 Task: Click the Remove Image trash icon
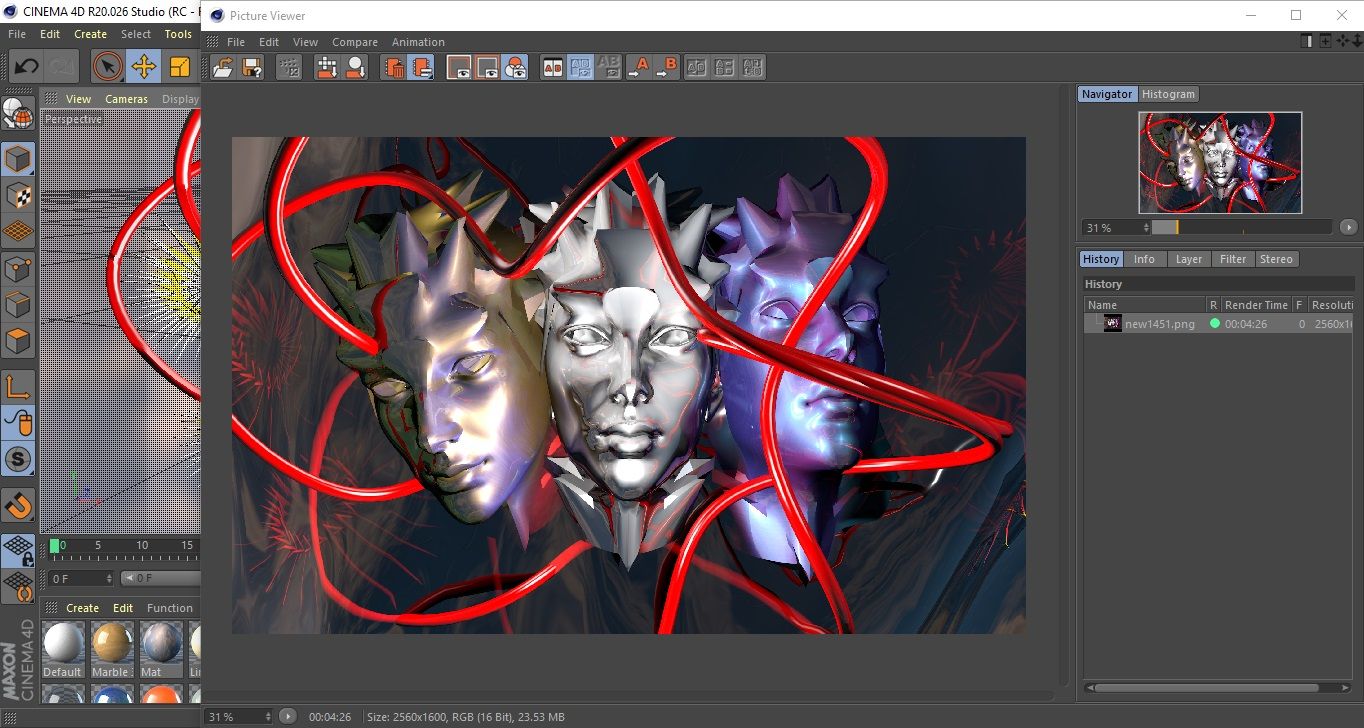[x=394, y=67]
